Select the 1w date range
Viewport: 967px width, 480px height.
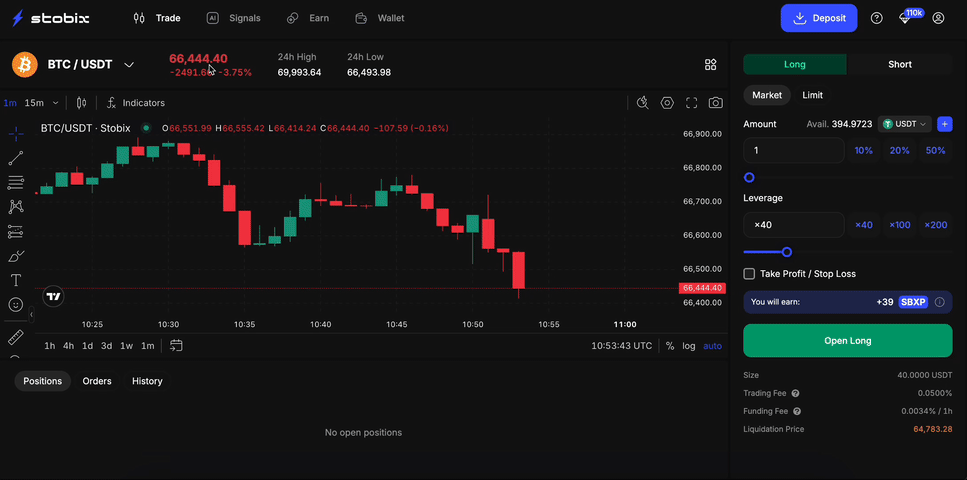126,346
